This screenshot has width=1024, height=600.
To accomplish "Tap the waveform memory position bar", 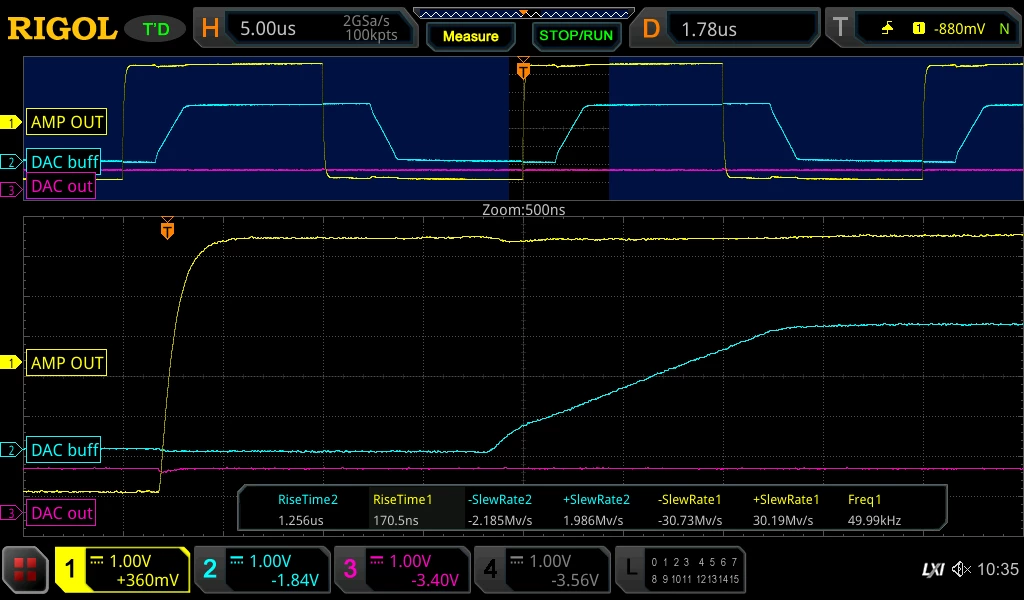I will click(523, 14).
